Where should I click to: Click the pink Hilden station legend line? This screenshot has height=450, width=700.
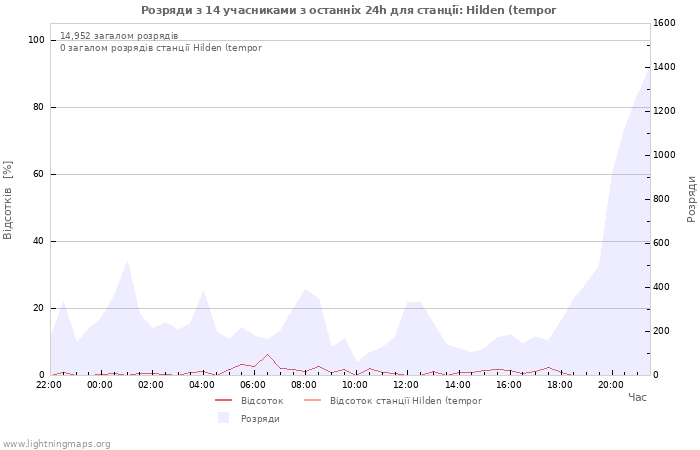(x=312, y=400)
